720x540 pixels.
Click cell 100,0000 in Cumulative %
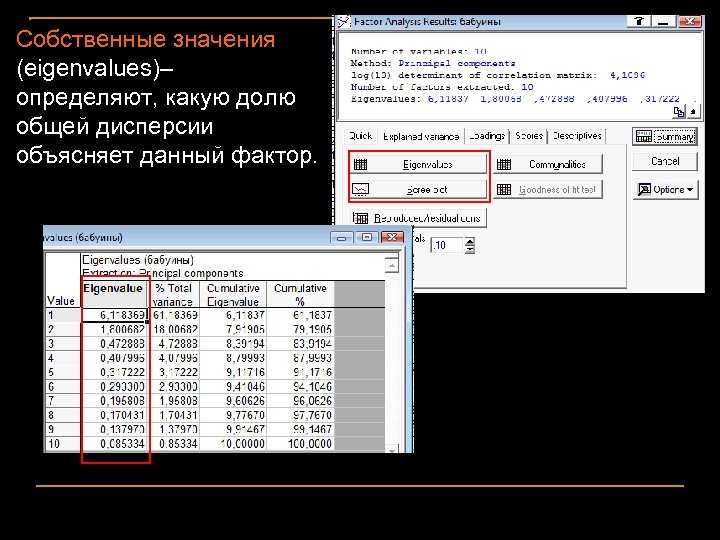click(300, 444)
